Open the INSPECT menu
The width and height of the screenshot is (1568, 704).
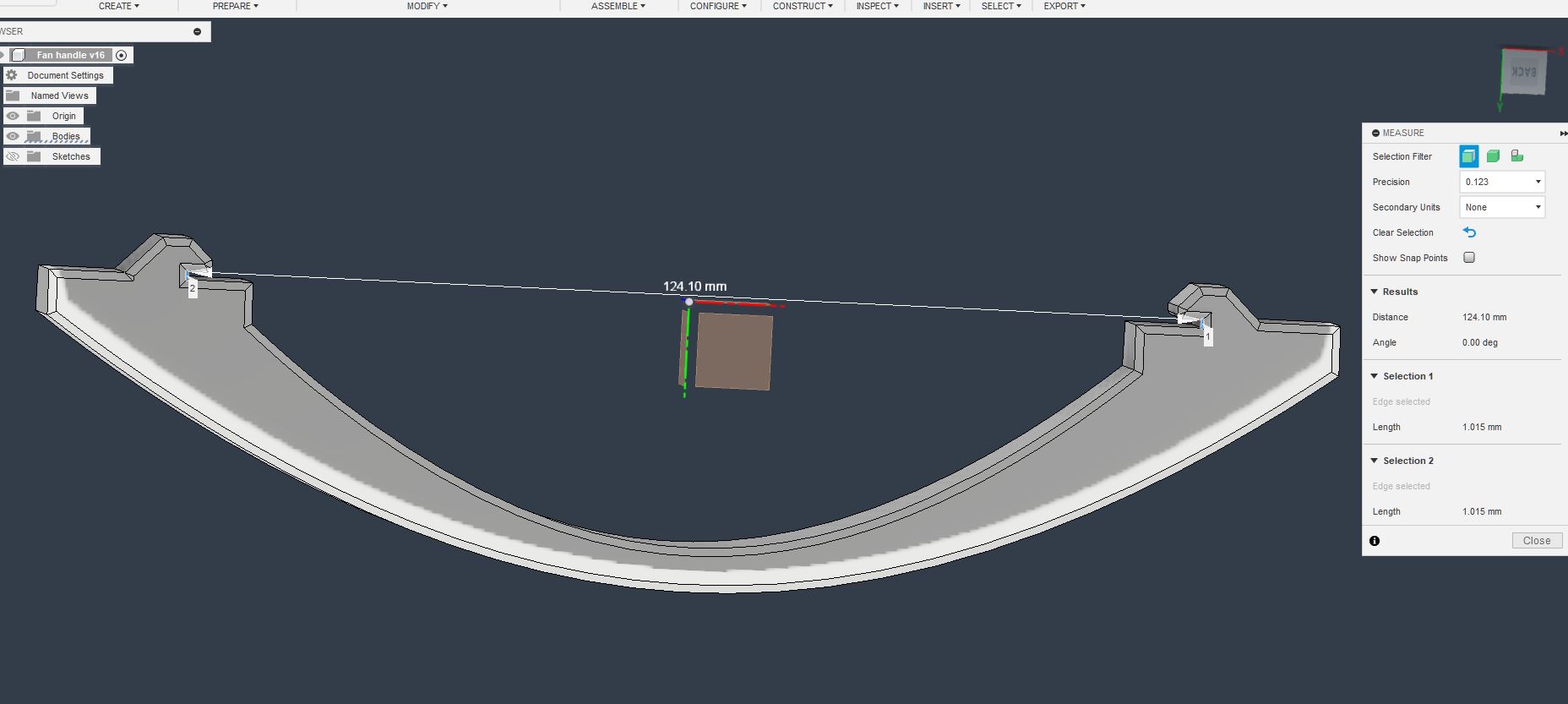point(877,6)
